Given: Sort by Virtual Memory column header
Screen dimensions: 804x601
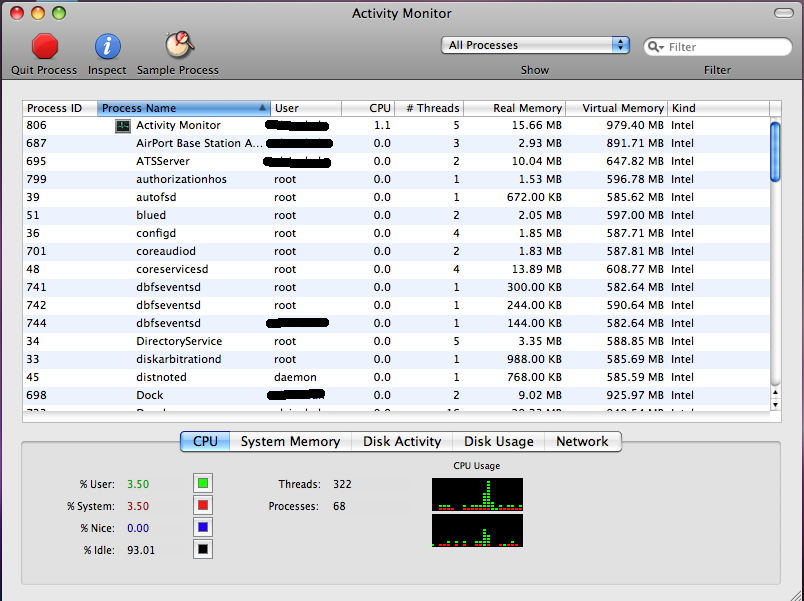Looking at the screenshot, I should pyautogui.click(x=616, y=108).
